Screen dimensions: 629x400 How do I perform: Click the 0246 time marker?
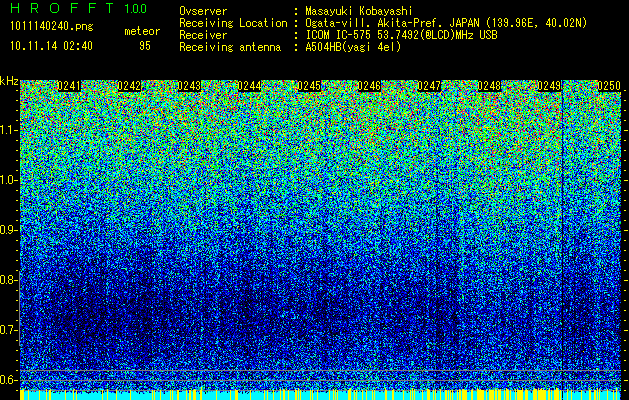coord(369,86)
